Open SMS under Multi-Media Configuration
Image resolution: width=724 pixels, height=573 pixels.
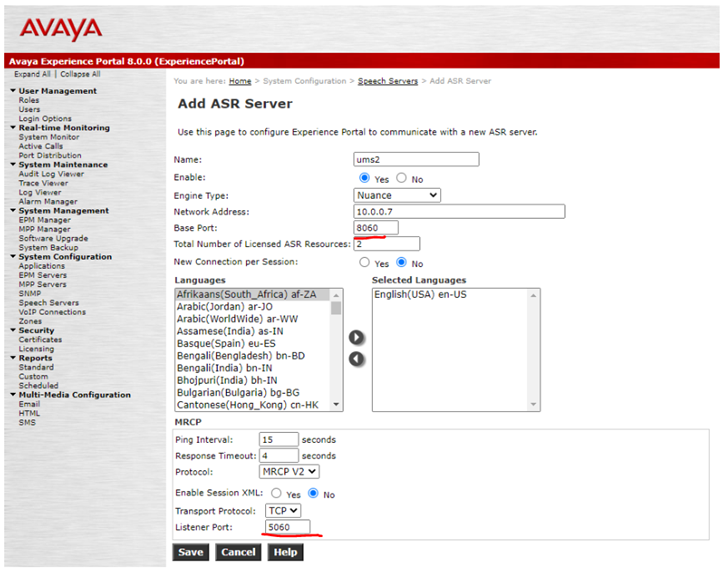click(27, 422)
